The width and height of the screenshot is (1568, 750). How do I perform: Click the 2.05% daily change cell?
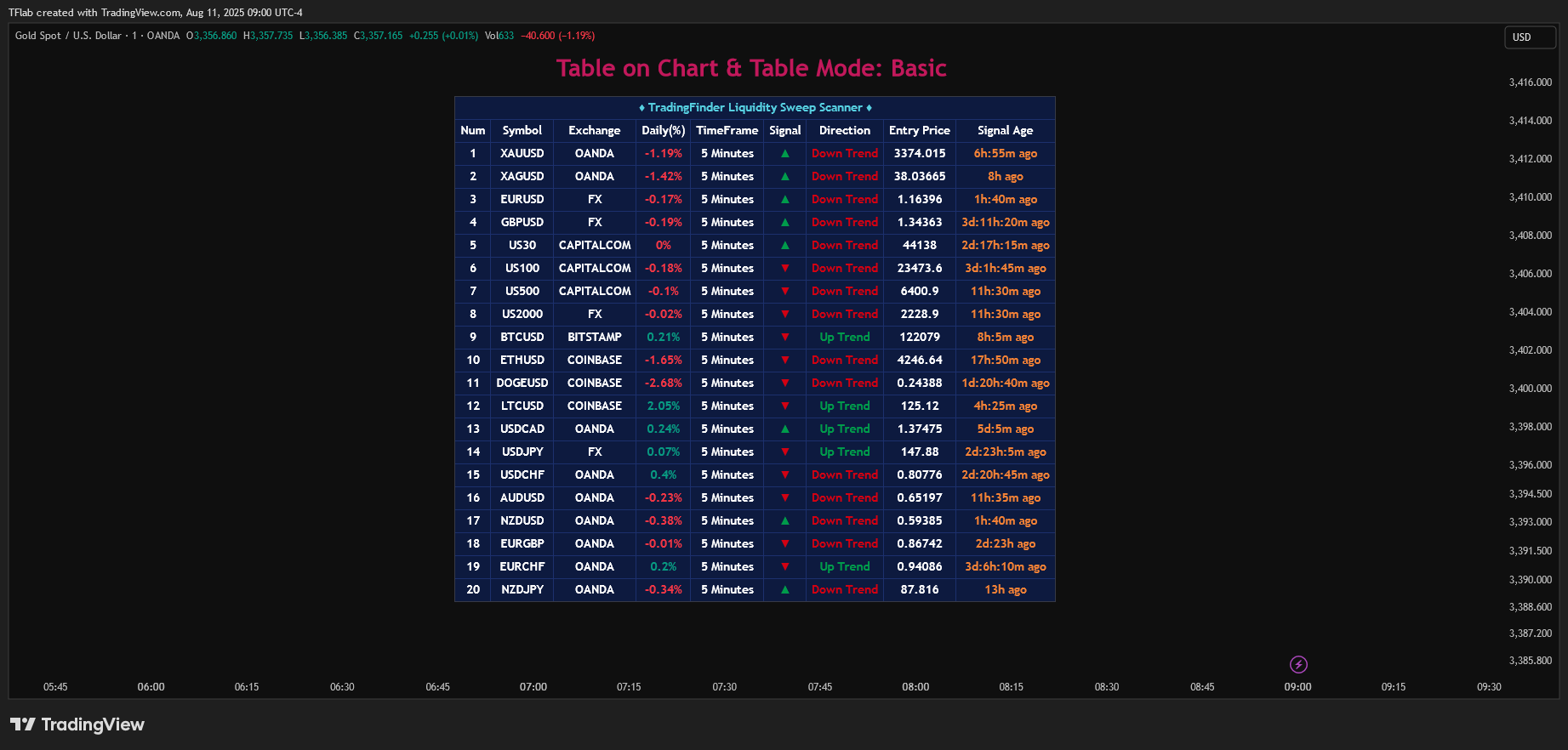664,406
